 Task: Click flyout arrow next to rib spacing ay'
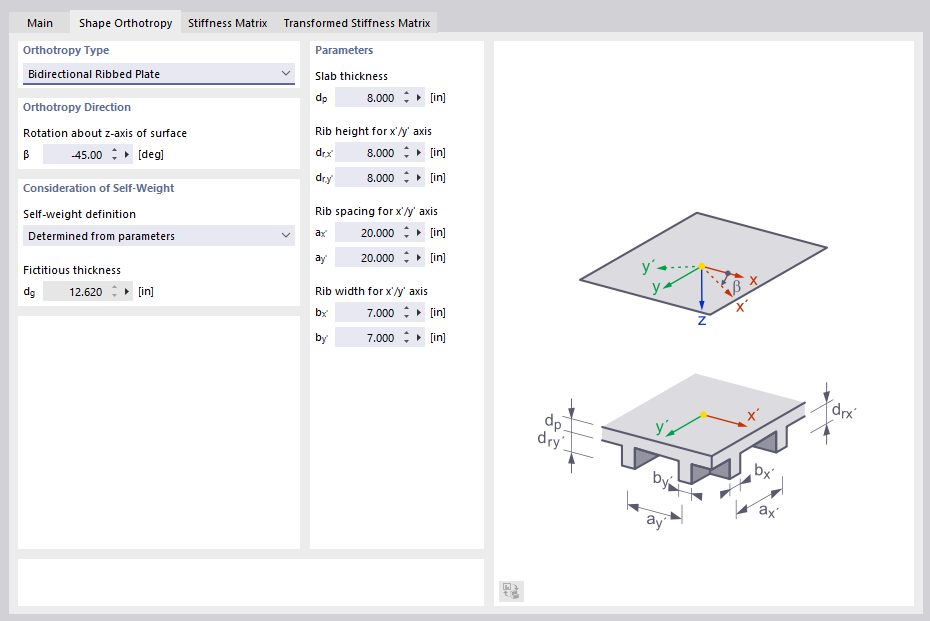pyautogui.click(x=419, y=257)
